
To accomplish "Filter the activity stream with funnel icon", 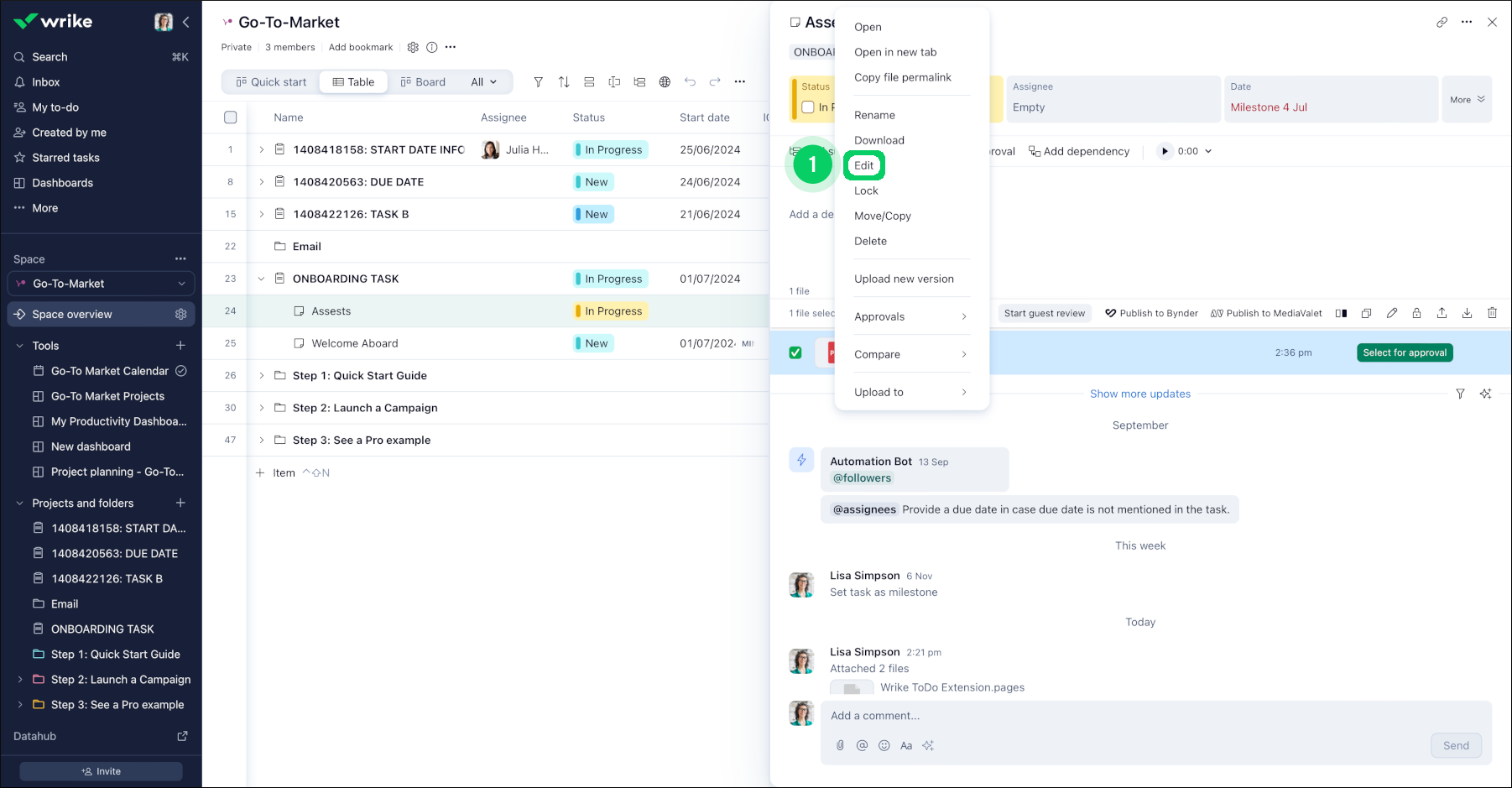I will (x=1460, y=394).
